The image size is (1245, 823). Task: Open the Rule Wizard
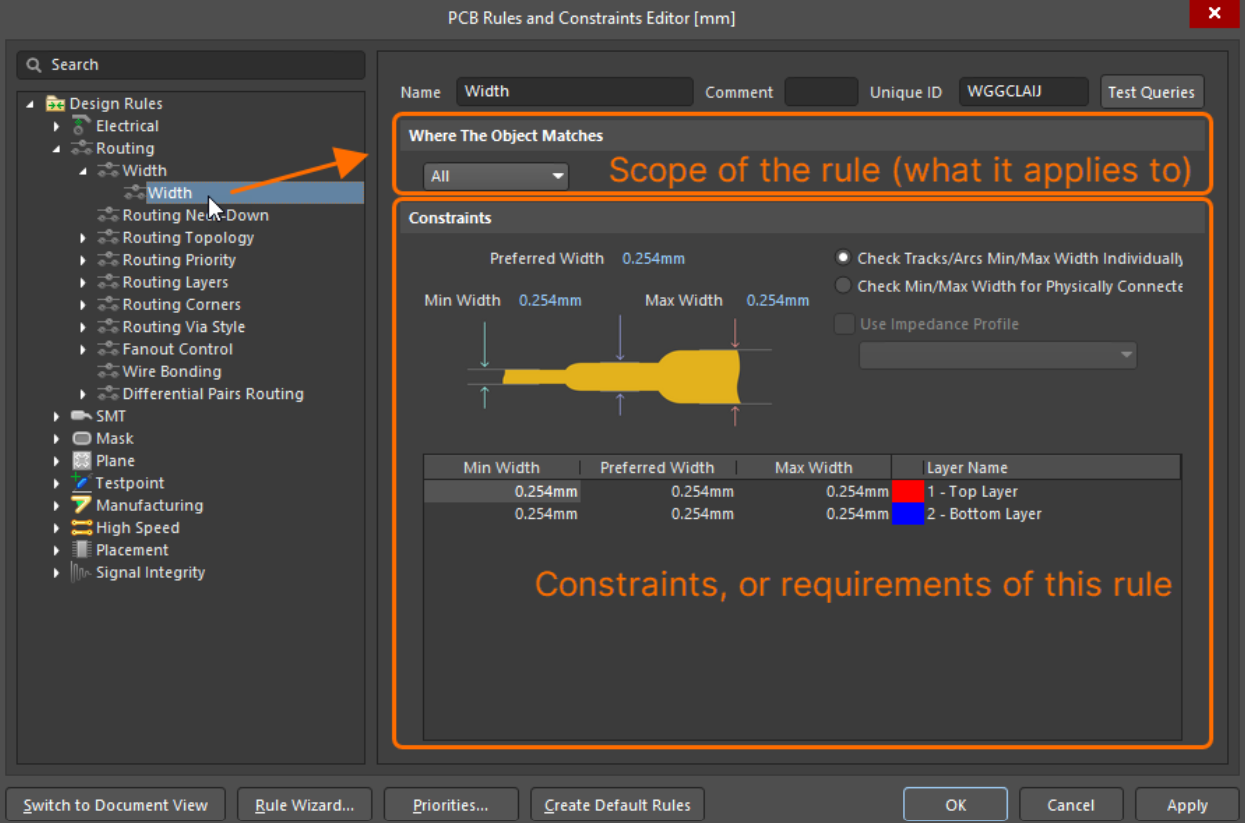[304, 805]
